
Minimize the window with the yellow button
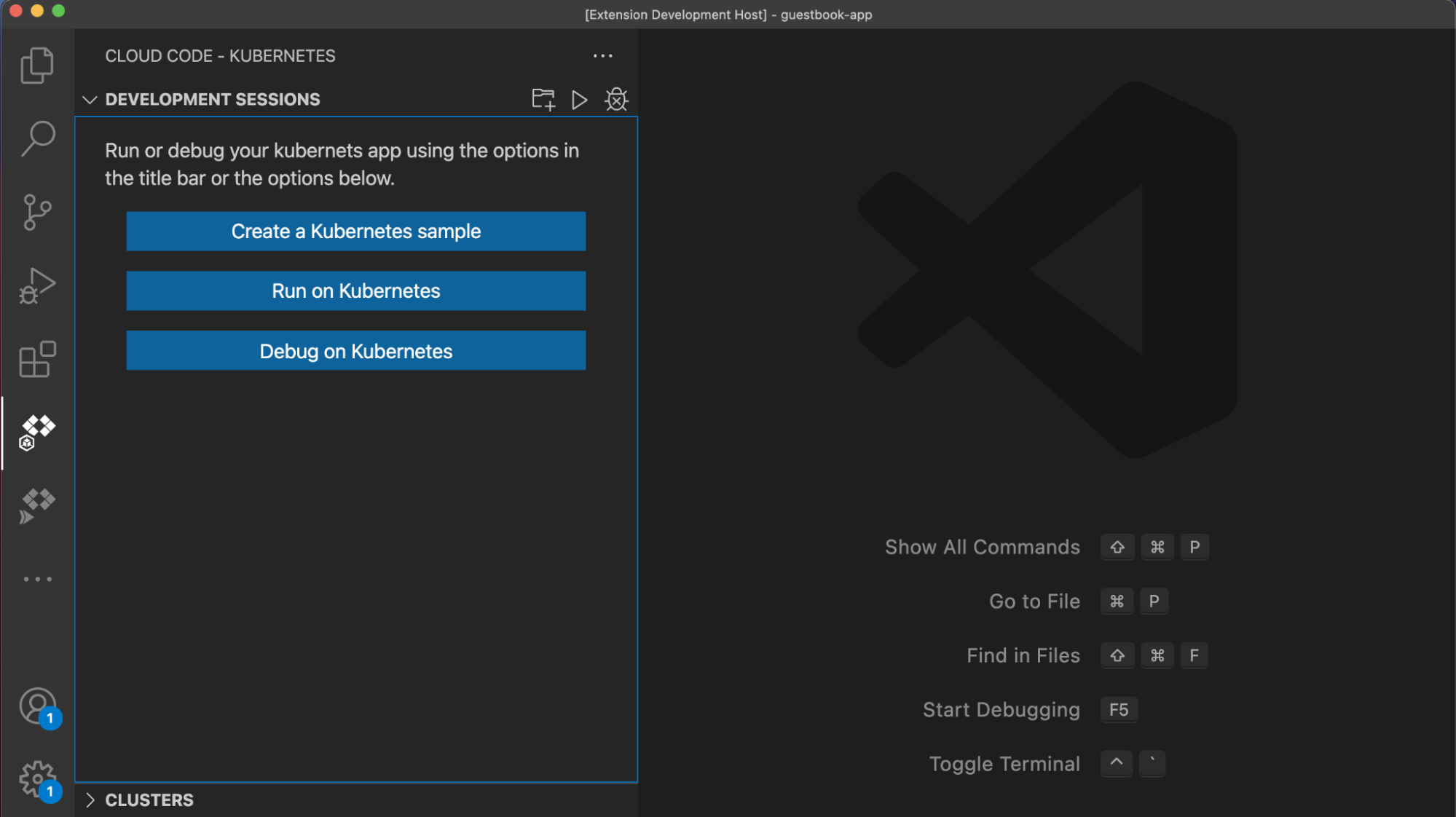[x=37, y=11]
